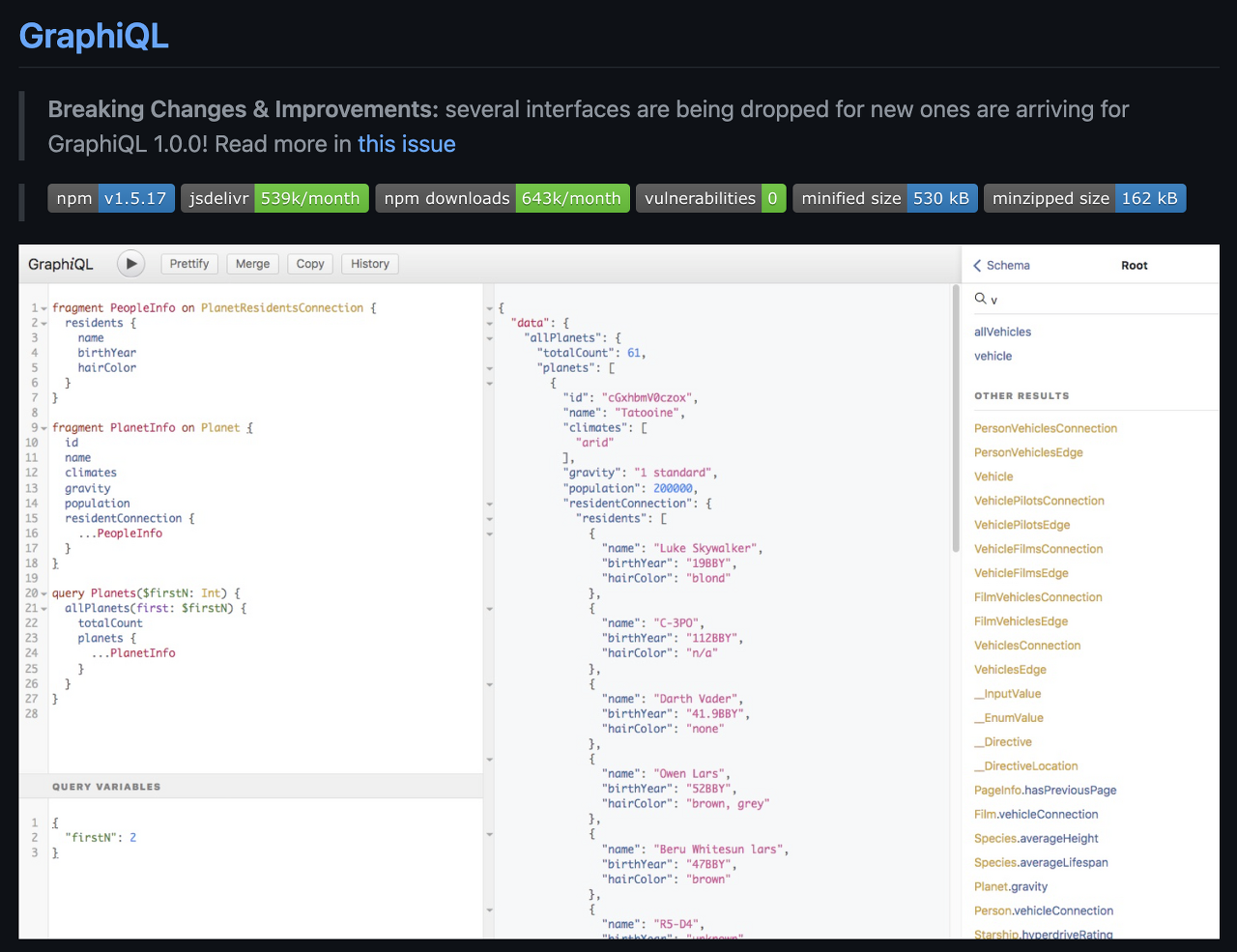This screenshot has height=952, width=1237.
Task: Open PageInfo.hasPreviousPage result
Action: pos(1045,791)
